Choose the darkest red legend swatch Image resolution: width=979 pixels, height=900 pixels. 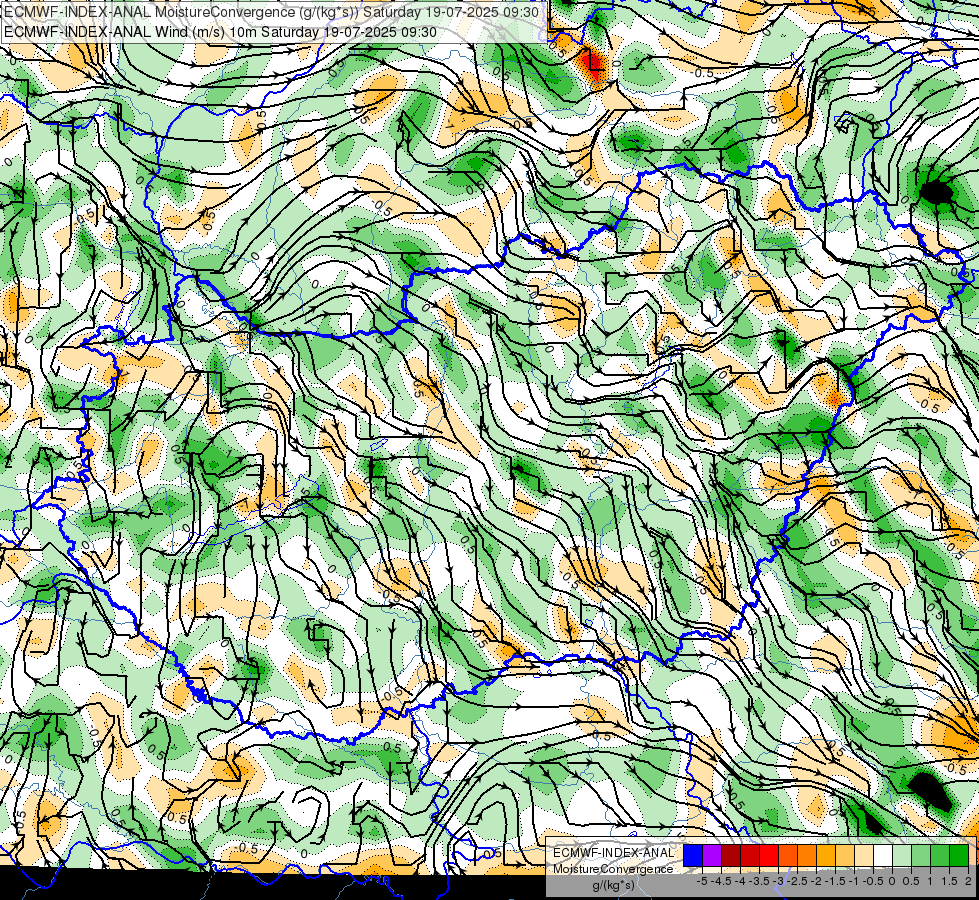click(731, 855)
